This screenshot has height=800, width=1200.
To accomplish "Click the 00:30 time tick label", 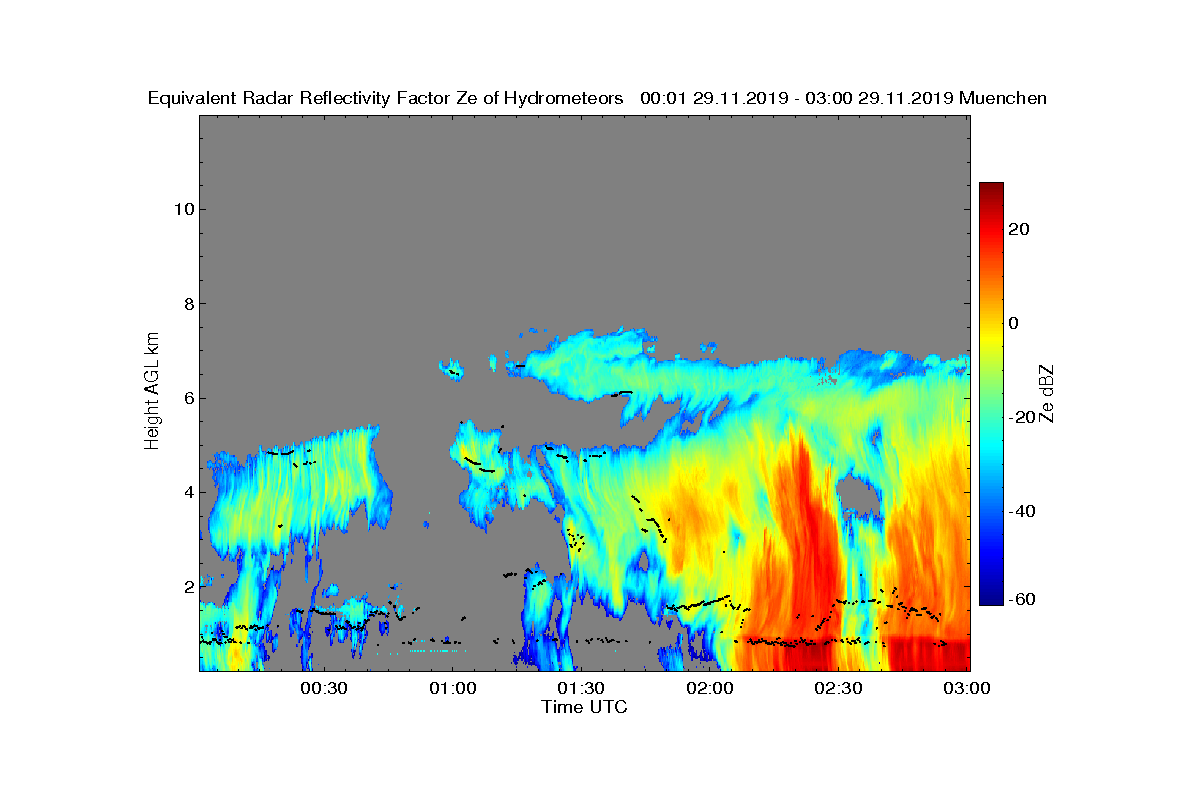I will (323, 689).
